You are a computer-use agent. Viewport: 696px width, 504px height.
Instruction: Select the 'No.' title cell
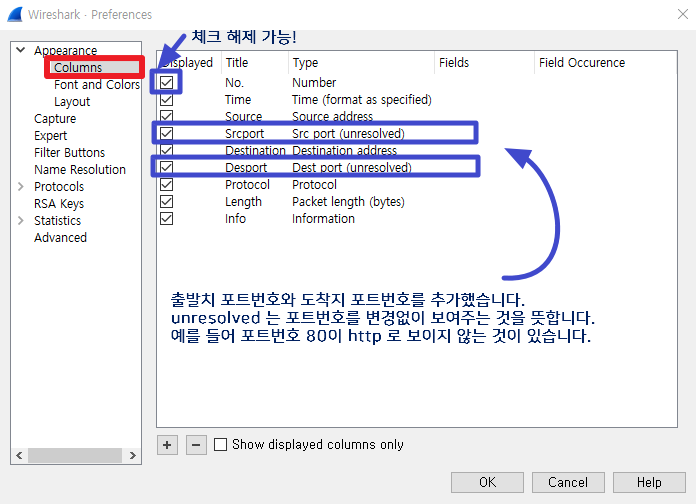pos(234,83)
